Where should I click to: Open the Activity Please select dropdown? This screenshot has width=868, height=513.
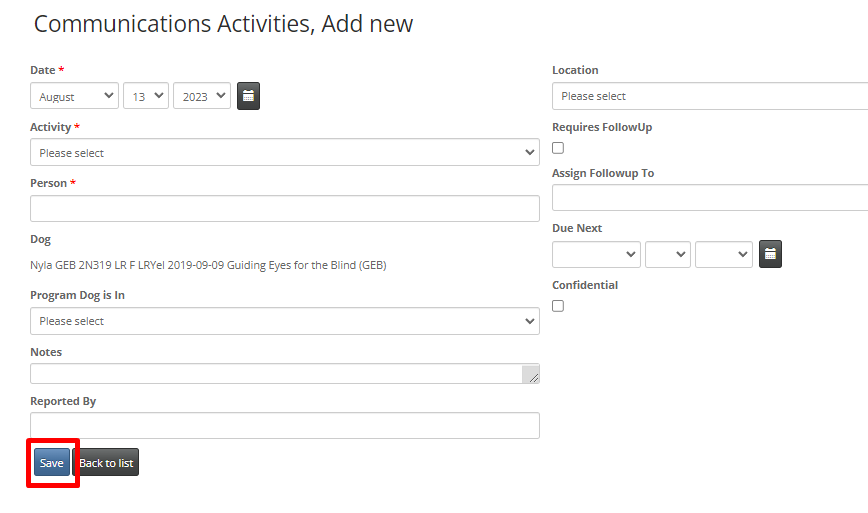pos(285,152)
